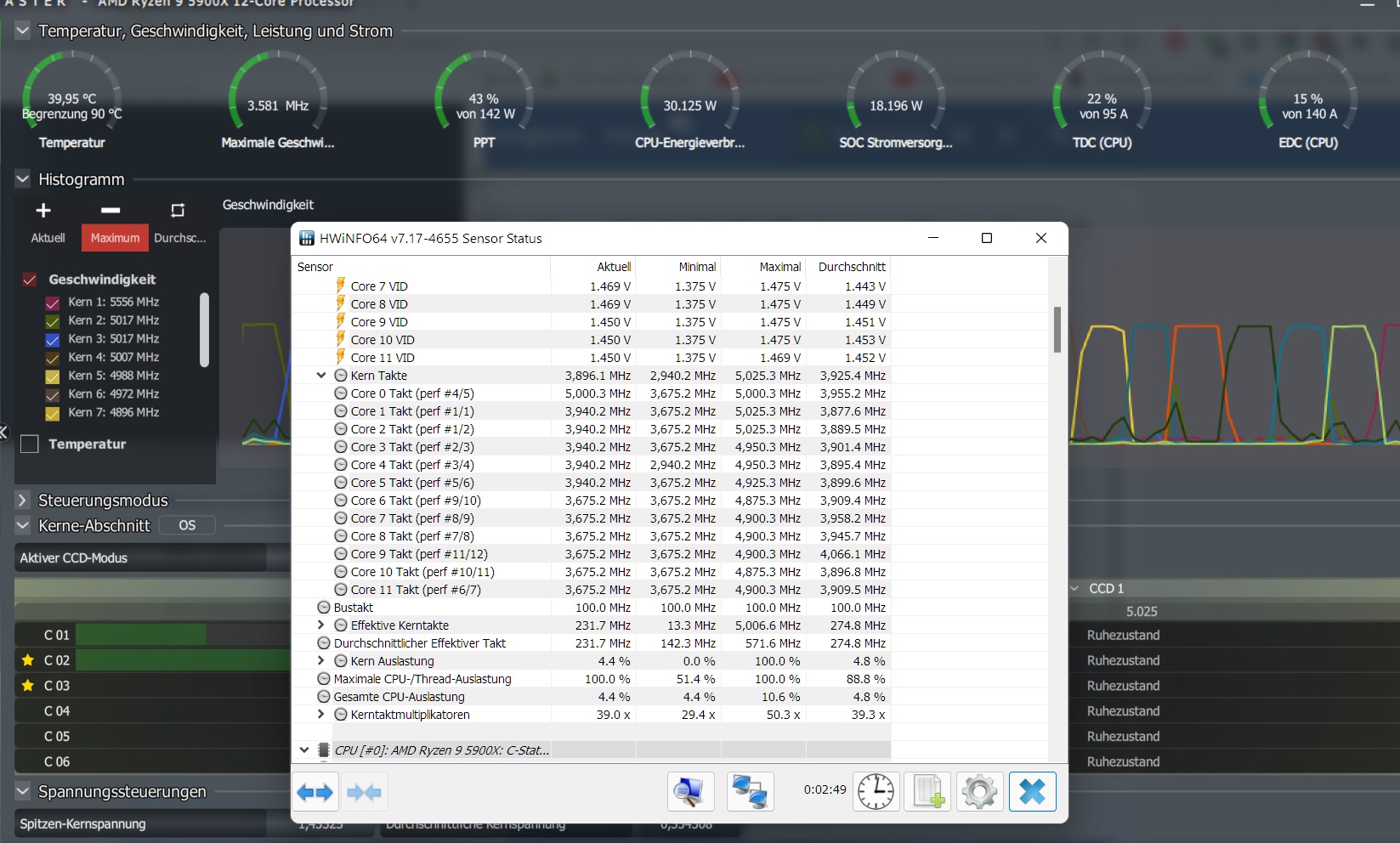The height and width of the screenshot is (843, 1400).
Task: Click the icon beside Gesamte CPU-Auslastung
Action: [x=324, y=697]
